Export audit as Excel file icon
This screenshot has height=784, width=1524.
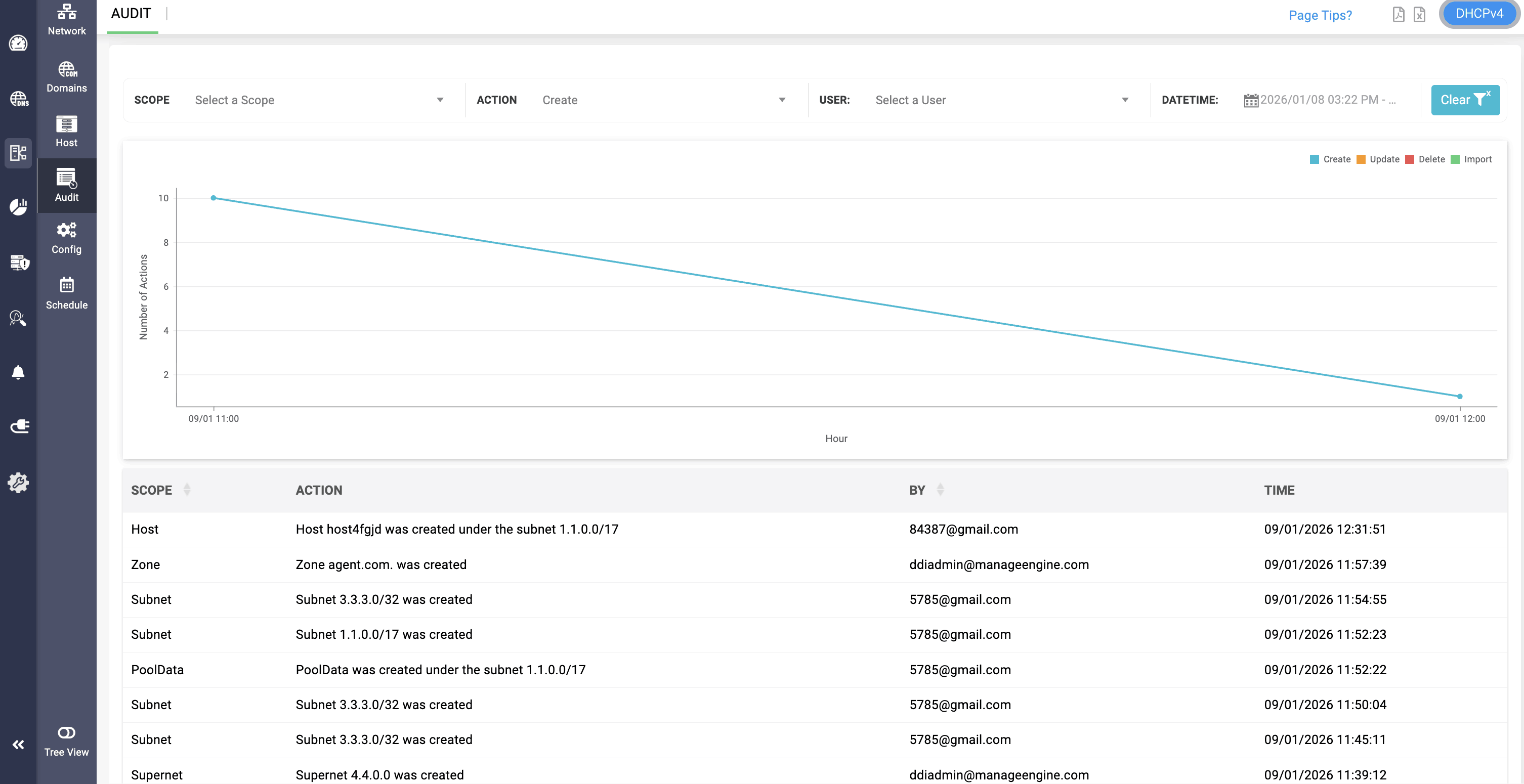tap(1419, 15)
